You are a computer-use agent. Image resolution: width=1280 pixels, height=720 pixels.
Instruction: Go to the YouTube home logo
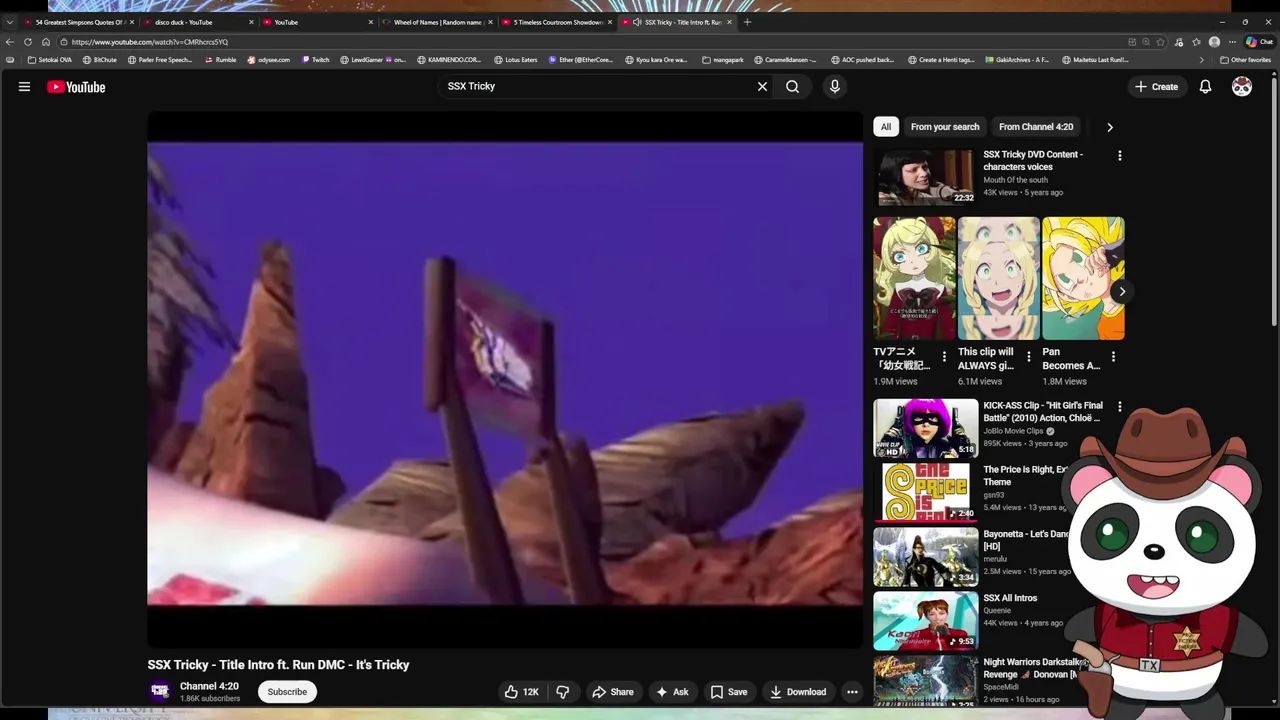[76, 87]
